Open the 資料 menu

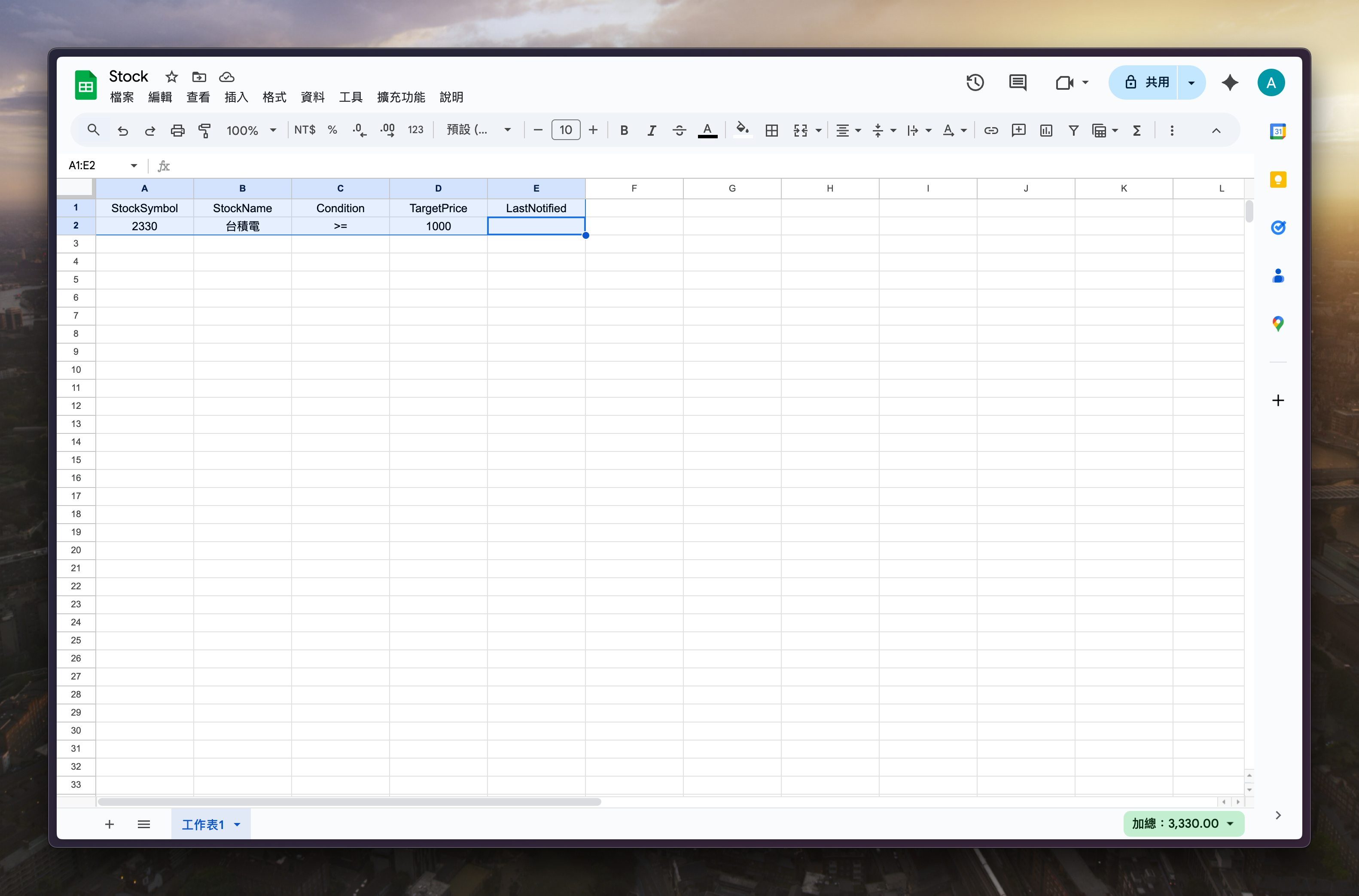click(x=312, y=97)
